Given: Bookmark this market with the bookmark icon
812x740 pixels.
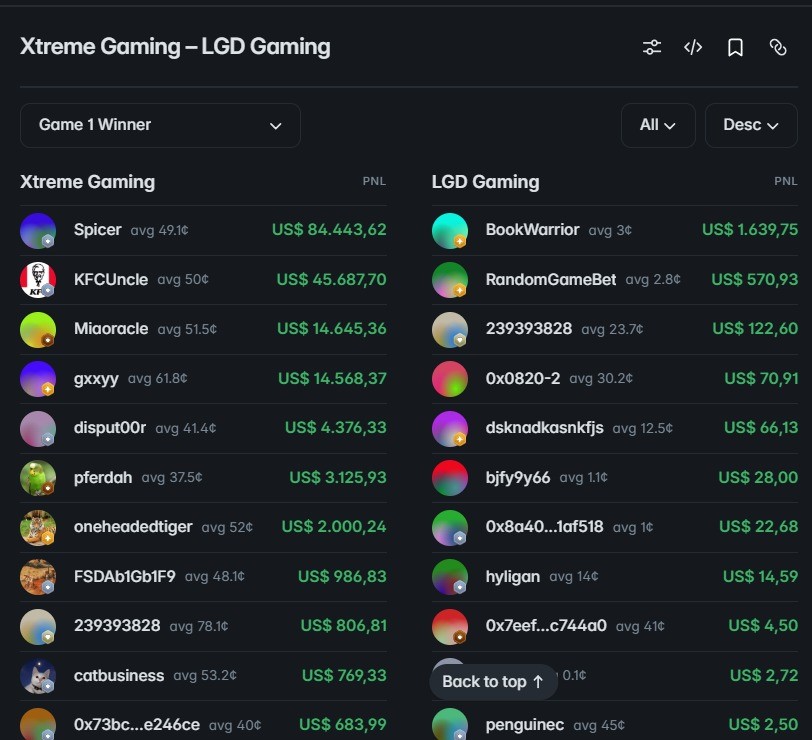Looking at the screenshot, I should pyautogui.click(x=735, y=47).
